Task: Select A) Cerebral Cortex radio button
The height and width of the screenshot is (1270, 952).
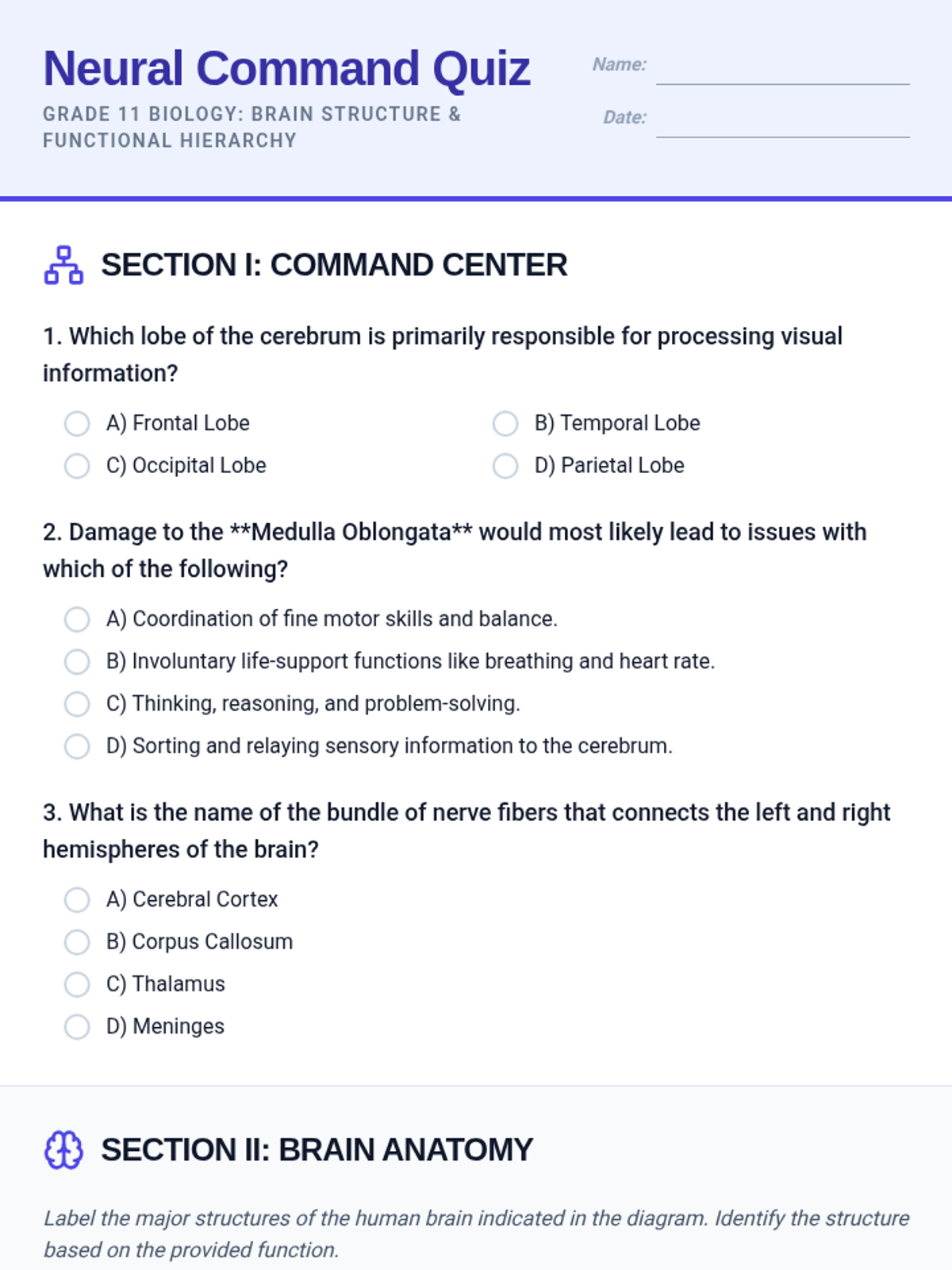Action: [x=77, y=899]
